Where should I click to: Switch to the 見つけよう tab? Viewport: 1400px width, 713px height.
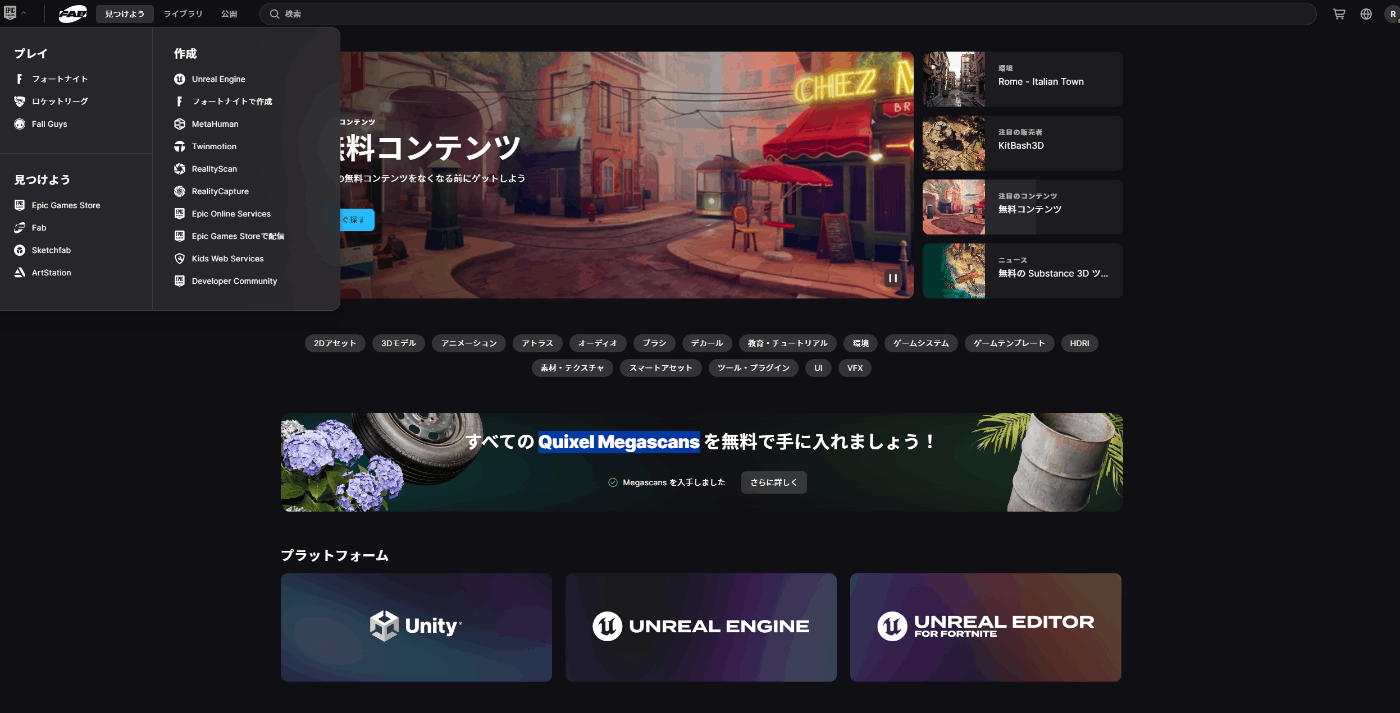click(x=125, y=14)
